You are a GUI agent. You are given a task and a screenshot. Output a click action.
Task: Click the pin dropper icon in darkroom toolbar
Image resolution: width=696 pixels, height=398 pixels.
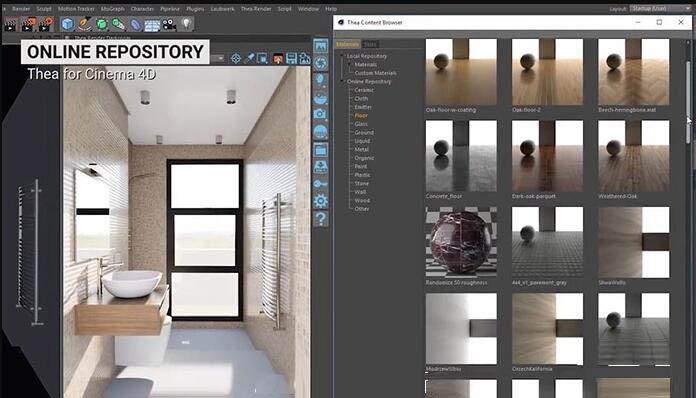click(249, 58)
